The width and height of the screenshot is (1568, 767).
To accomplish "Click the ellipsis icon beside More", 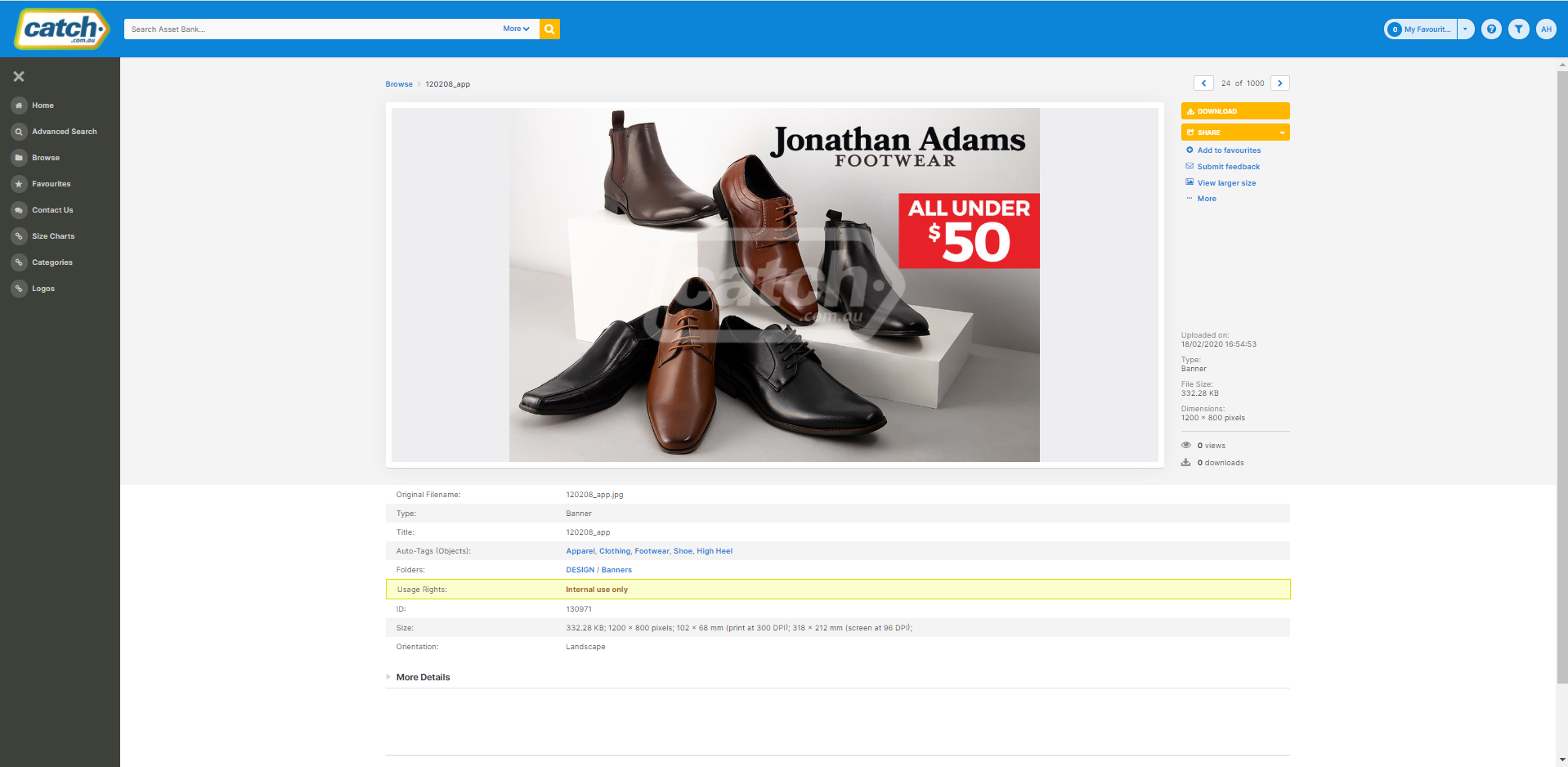I will pos(1189,198).
